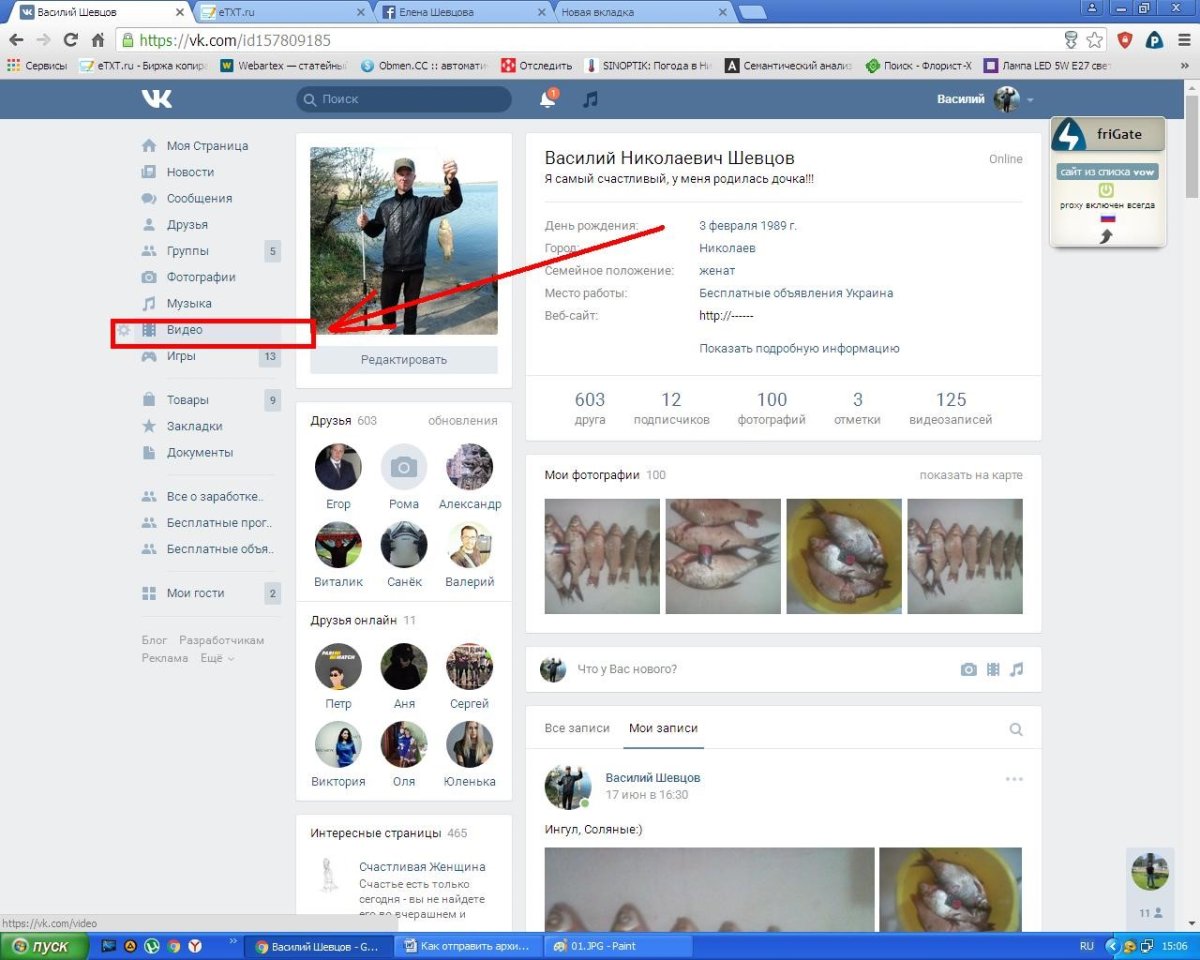Search wall posts with magnifier icon
Image resolution: width=1200 pixels, height=960 pixels.
point(1016,730)
